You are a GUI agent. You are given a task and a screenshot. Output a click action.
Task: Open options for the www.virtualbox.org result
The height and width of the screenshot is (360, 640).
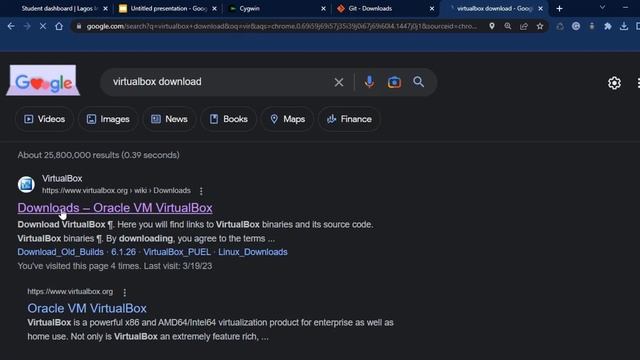tap(124, 292)
